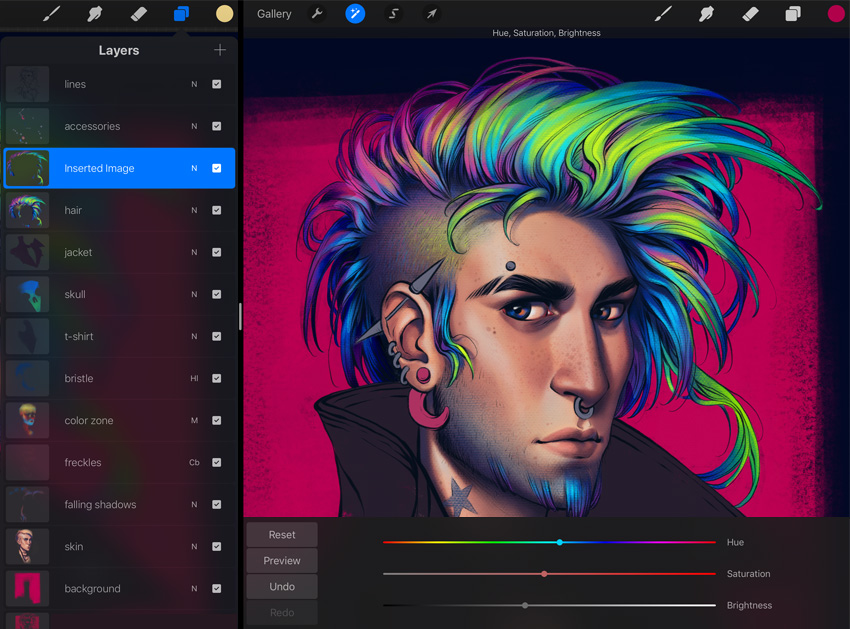Toggle visibility of the hair layer

[217, 210]
